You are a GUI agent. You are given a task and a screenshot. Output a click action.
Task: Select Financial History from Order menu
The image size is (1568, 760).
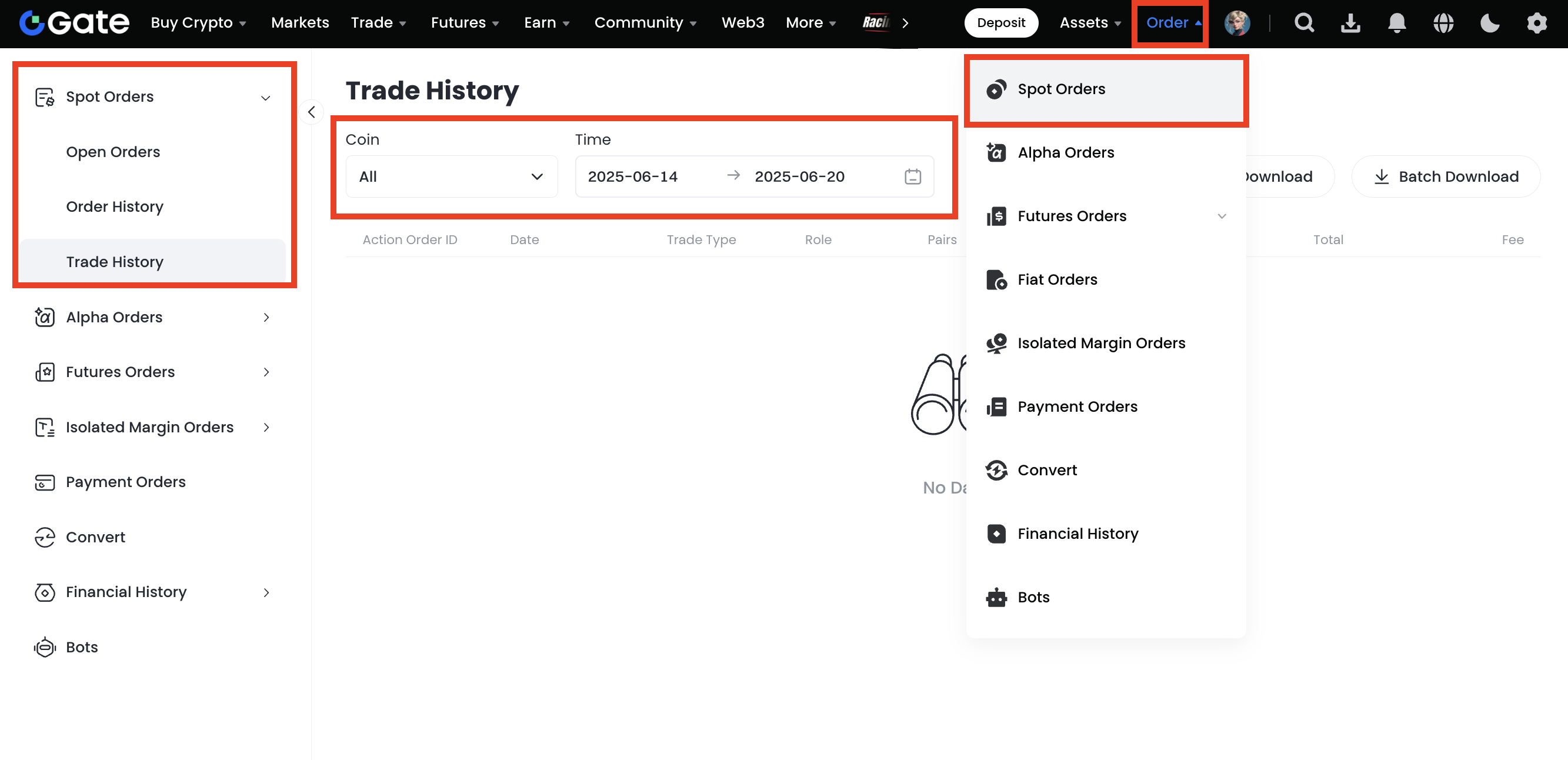coord(1077,534)
